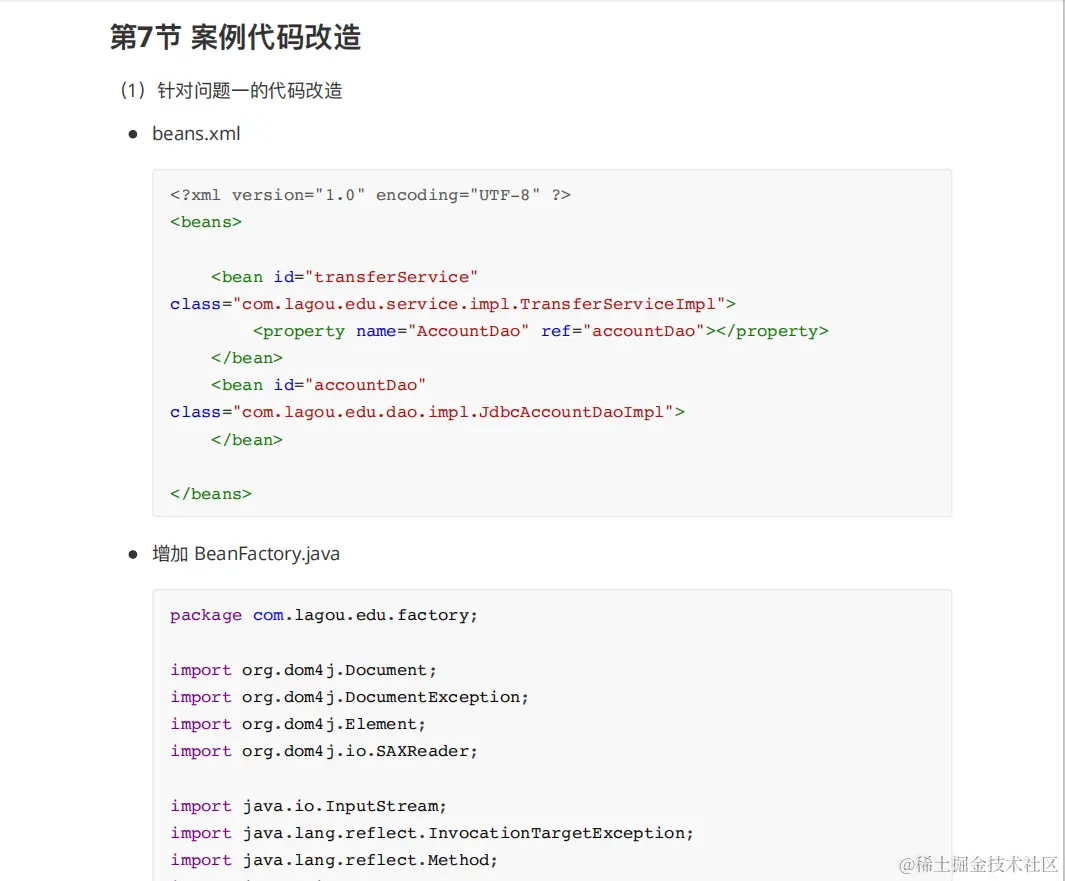Click the xml version declaration line
This screenshot has width=1065, height=881.
(x=370, y=195)
